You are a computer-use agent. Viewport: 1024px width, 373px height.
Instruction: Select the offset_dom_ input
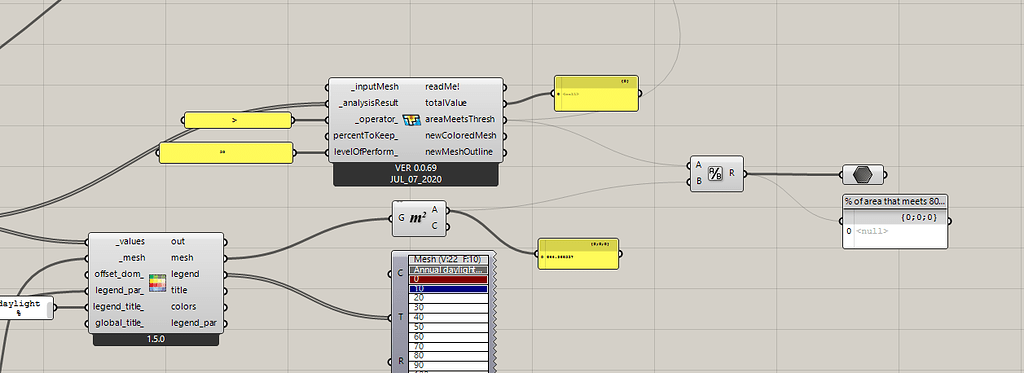pos(120,274)
